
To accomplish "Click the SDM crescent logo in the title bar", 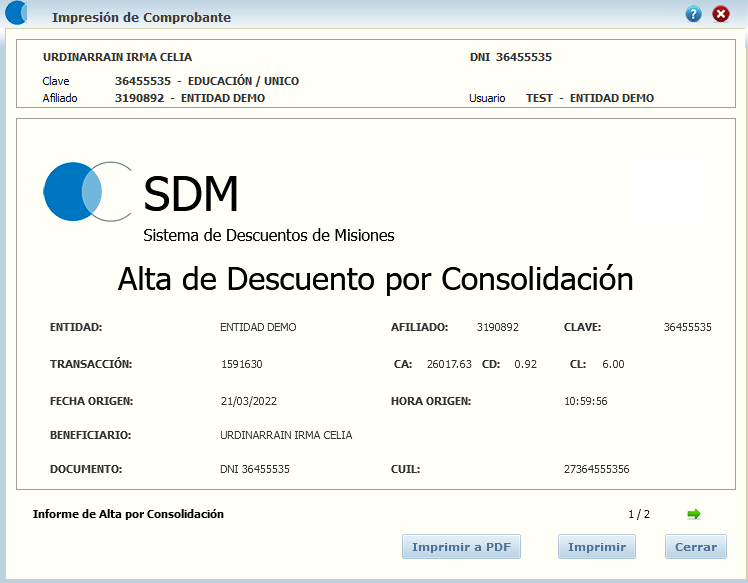I will tap(16, 13).
